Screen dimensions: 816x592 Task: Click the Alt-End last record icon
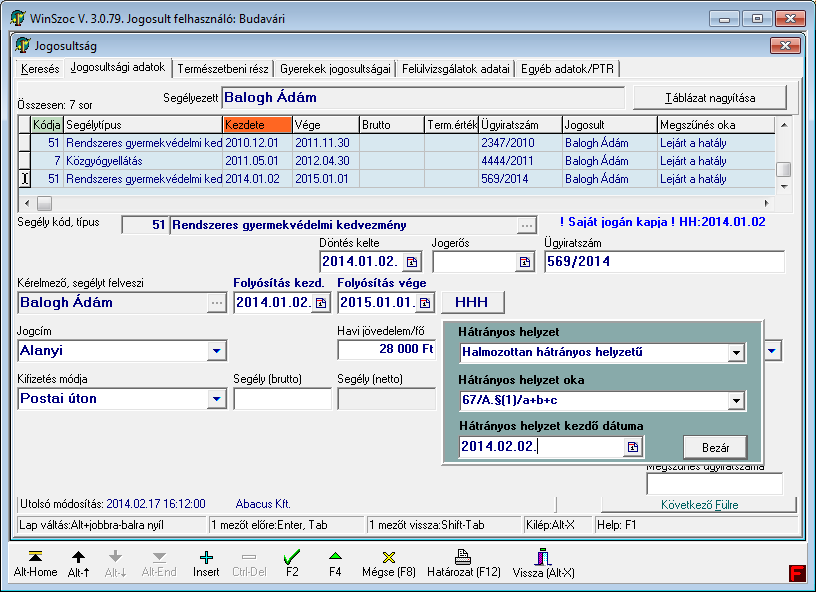tap(159, 557)
